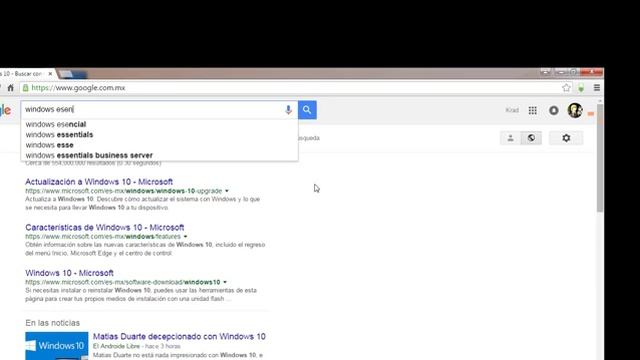Viewport: 640px width, 360px height.
Task: Go to the browser home page icon
Action: click(x=11, y=88)
